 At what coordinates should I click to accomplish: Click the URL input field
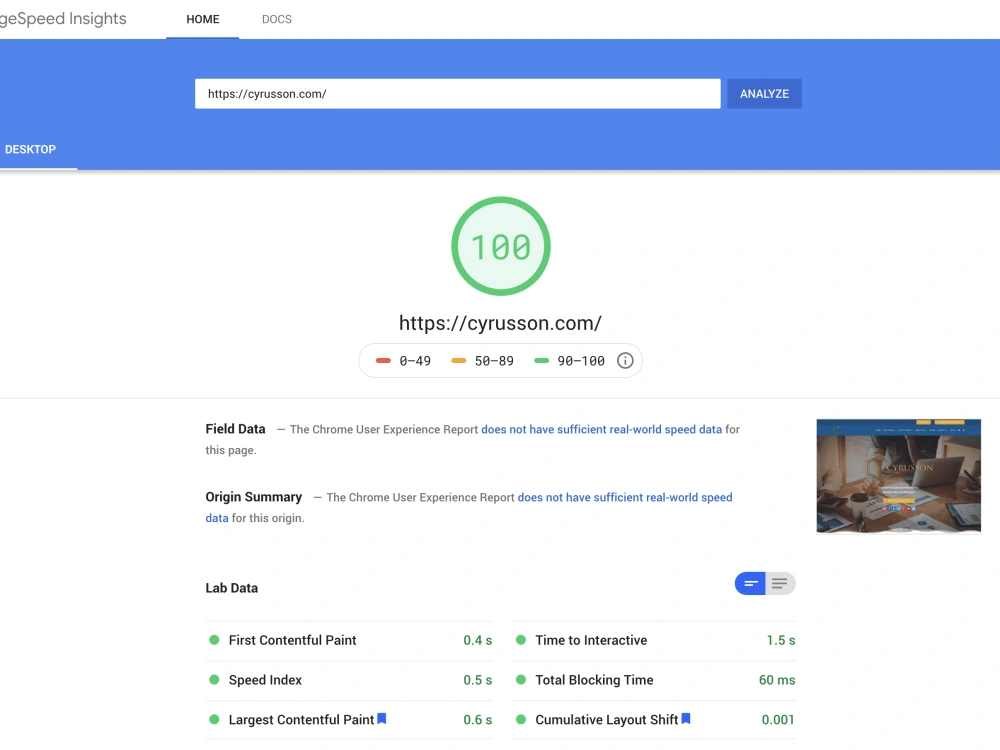(x=457, y=94)
